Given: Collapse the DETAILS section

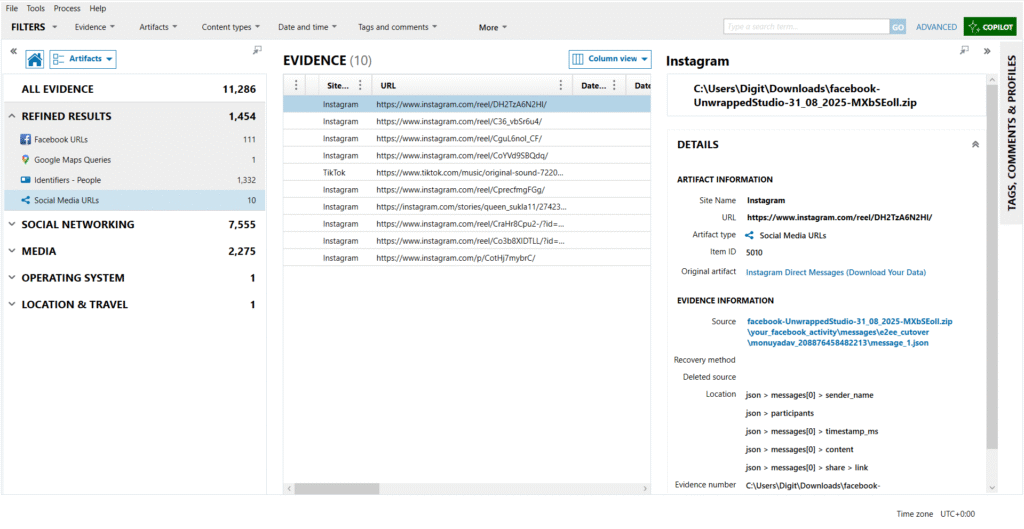Looking at the screenshot, I should tap(976, 144).
